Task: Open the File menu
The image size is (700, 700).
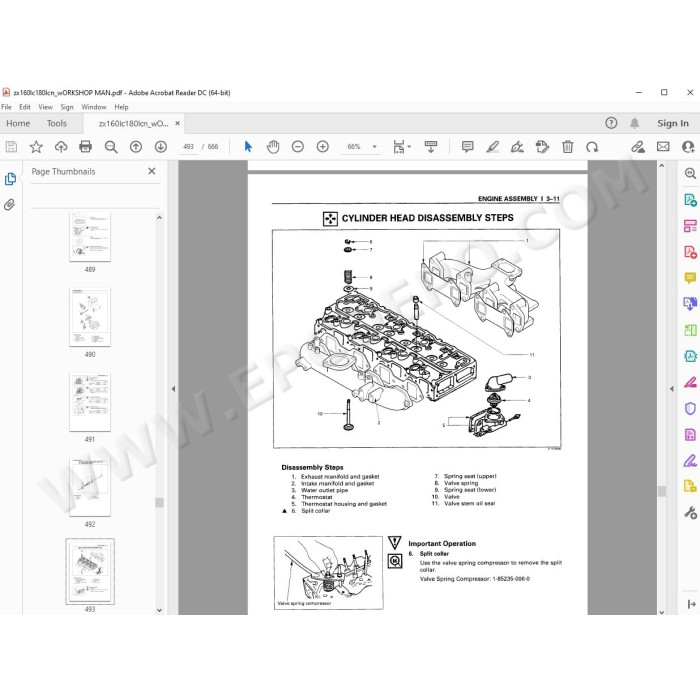Action: pos(6,107)
